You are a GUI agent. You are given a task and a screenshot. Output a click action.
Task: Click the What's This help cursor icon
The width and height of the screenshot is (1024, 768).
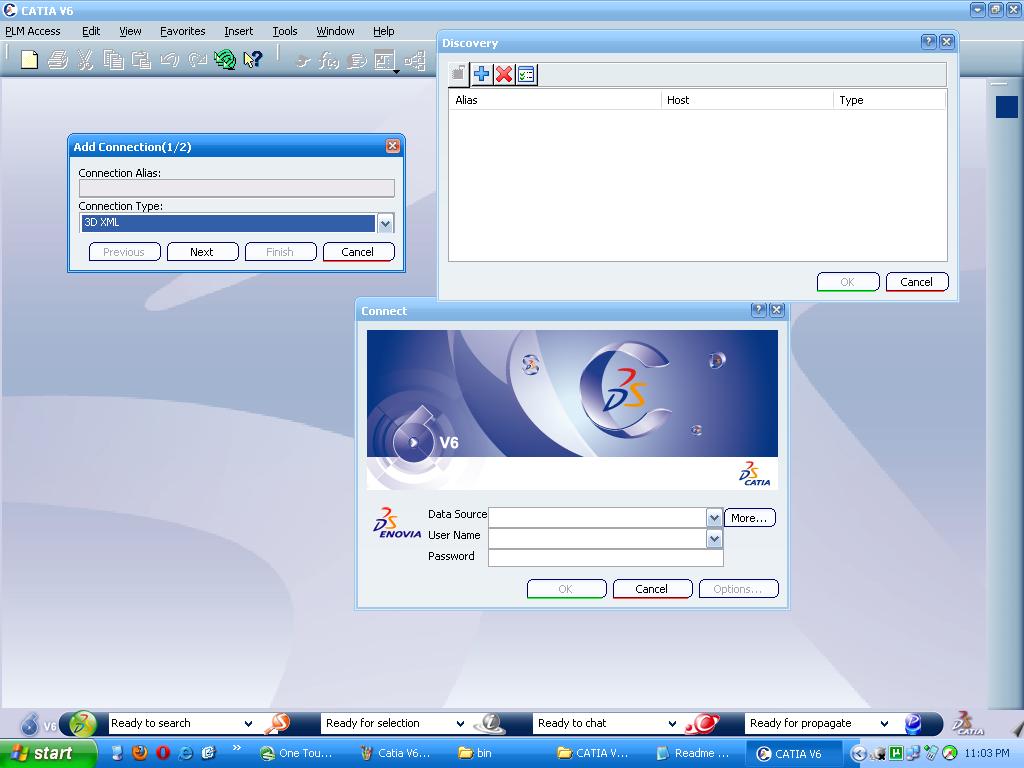(x=253, y=60)
